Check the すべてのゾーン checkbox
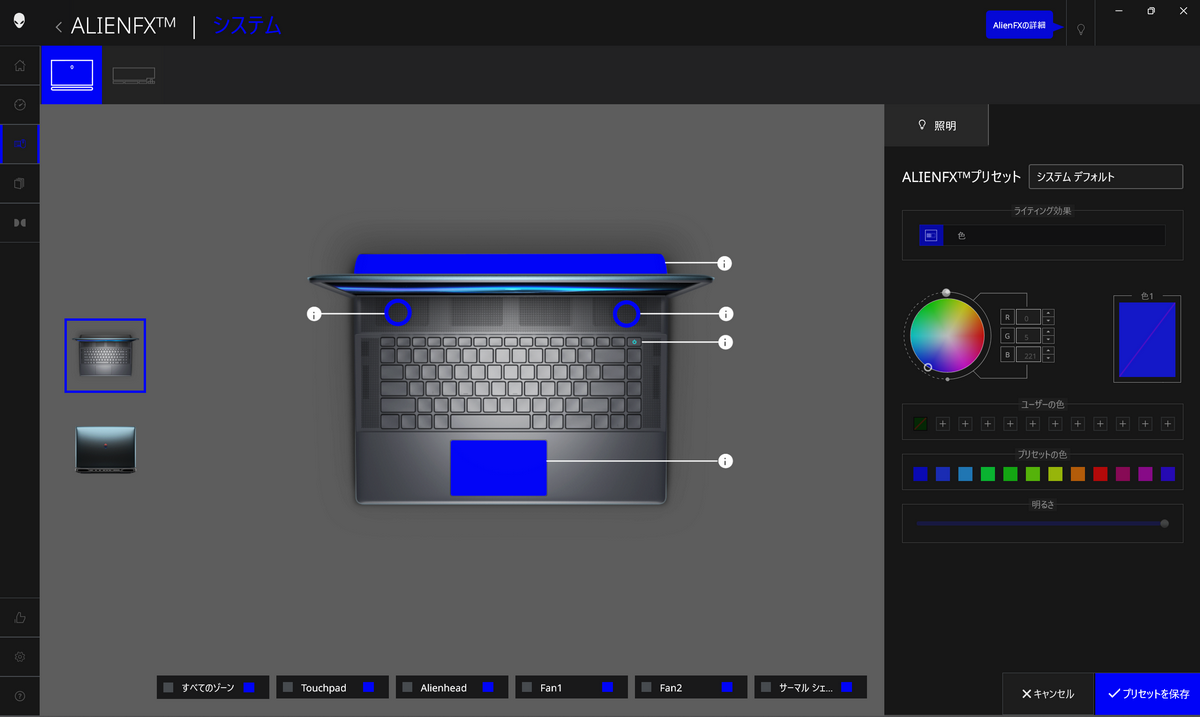This screenshot has height=717, width=1200. point(168,688)
